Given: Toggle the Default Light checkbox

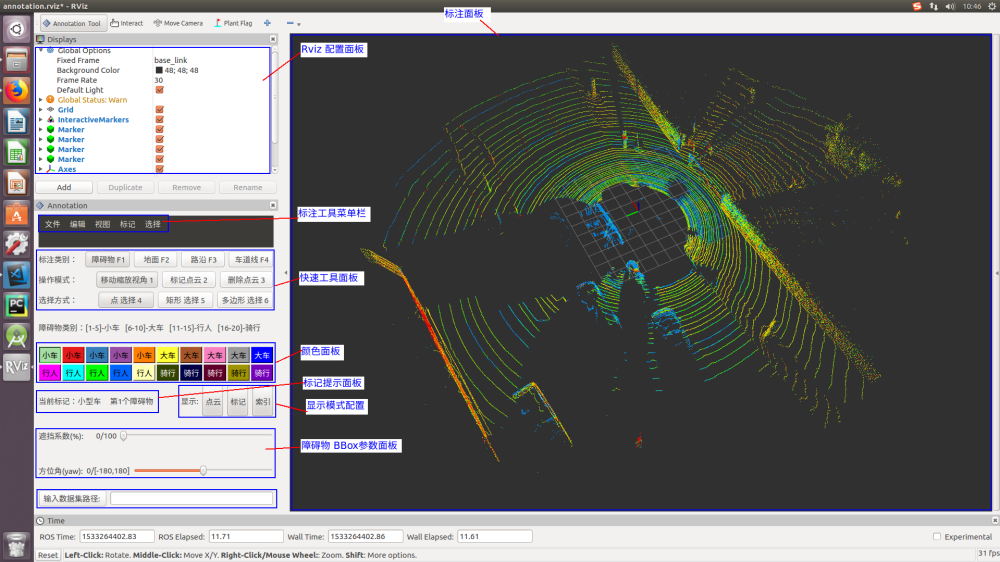Looking at the screenshot, I should point(159,90).
